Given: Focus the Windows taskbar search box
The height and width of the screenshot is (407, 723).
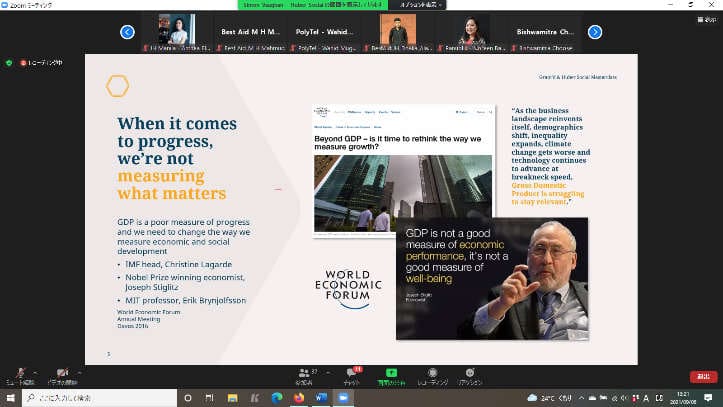Looking at the screenshot, I should coord(99,398).
